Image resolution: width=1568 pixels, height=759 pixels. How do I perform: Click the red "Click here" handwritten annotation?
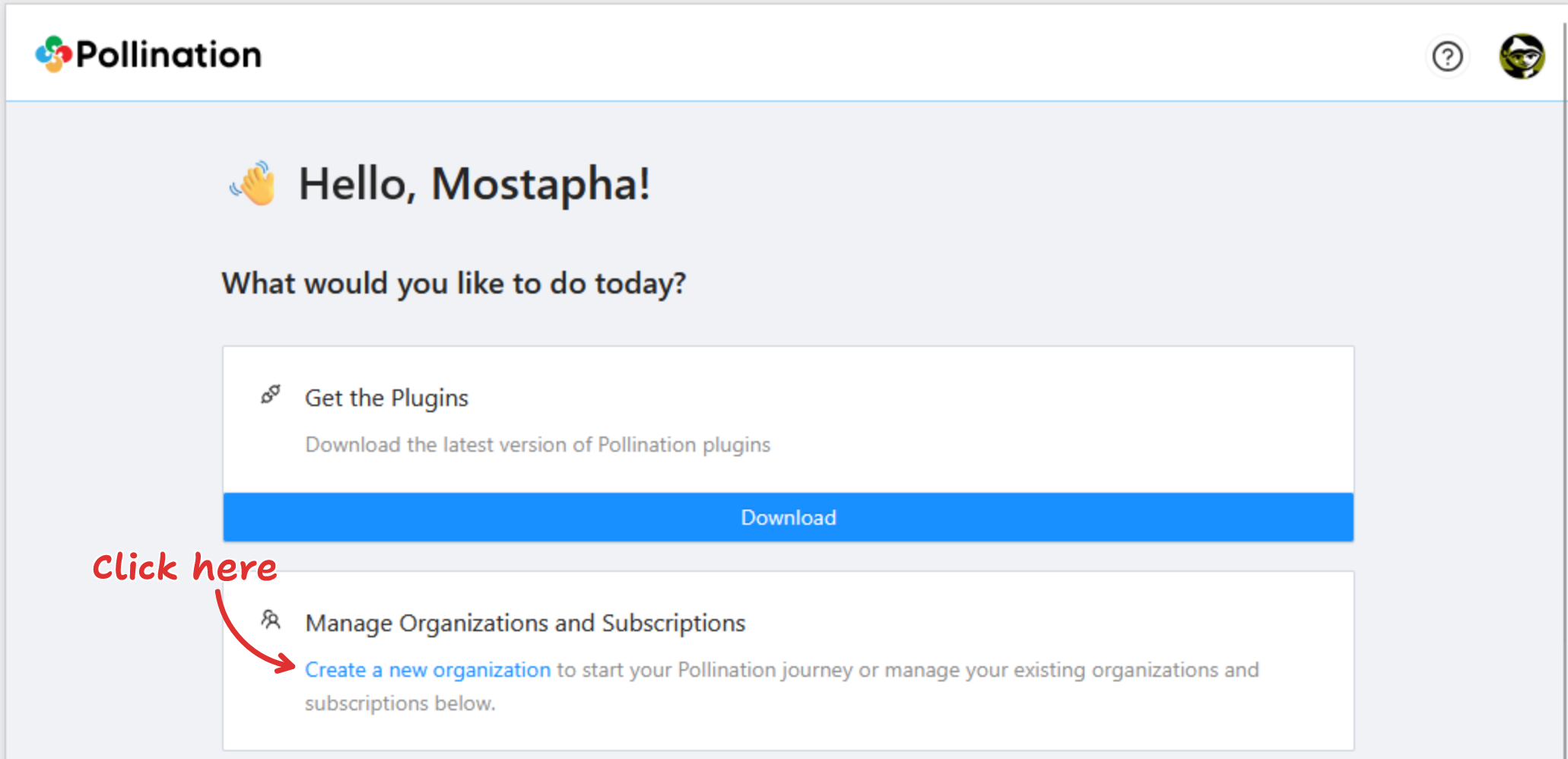pos(185,567)
